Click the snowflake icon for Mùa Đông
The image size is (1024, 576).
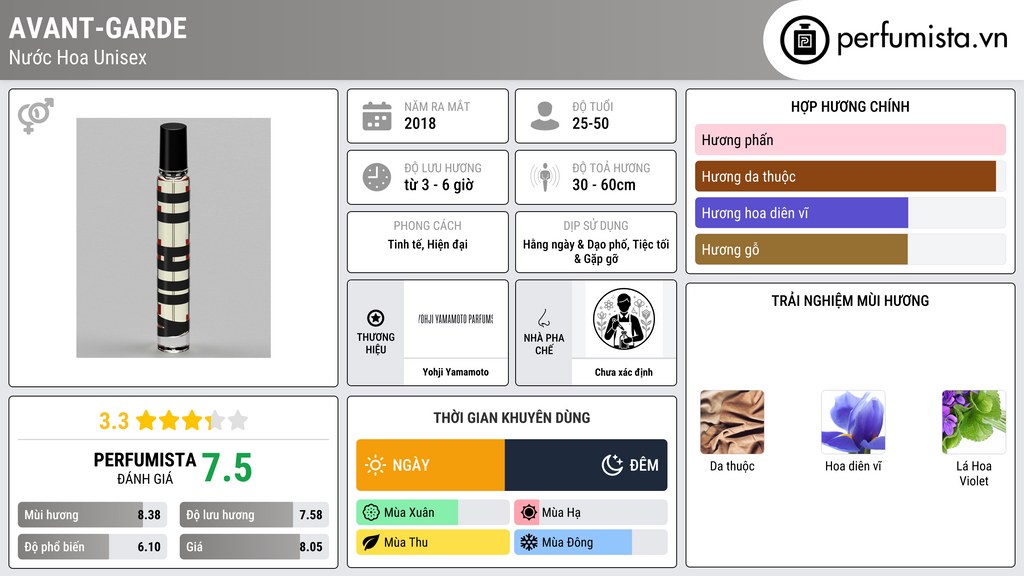coord(529,542)
